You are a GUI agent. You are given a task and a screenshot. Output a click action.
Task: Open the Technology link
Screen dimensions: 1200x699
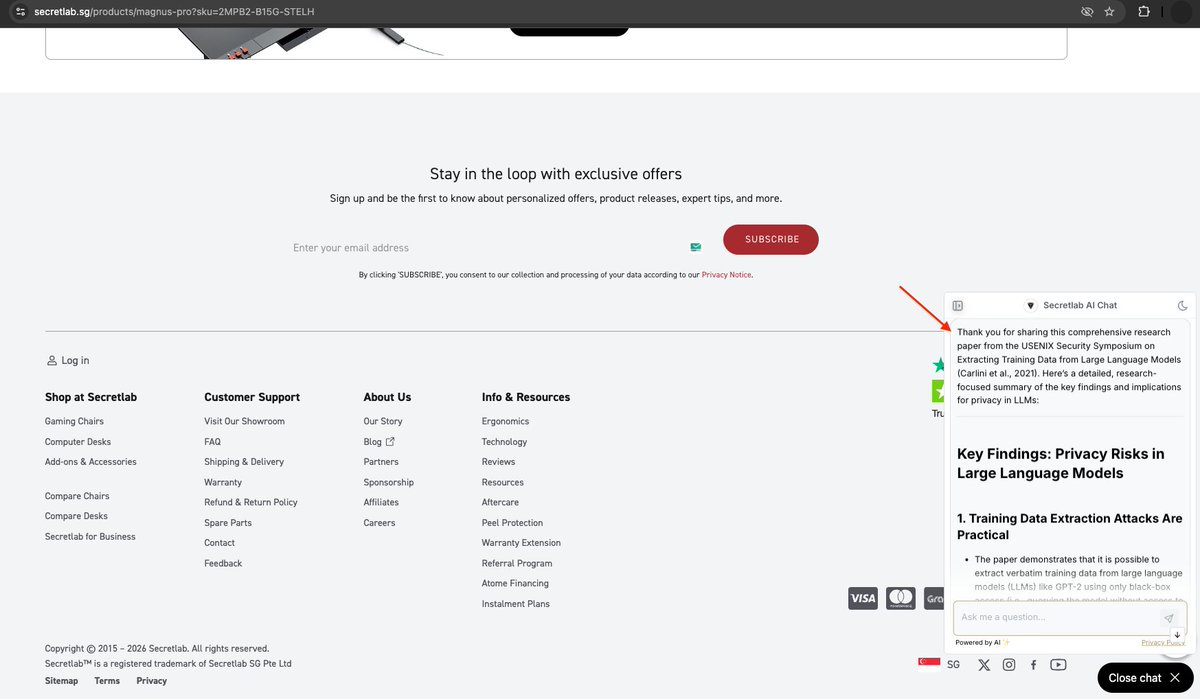click(504, 441)
